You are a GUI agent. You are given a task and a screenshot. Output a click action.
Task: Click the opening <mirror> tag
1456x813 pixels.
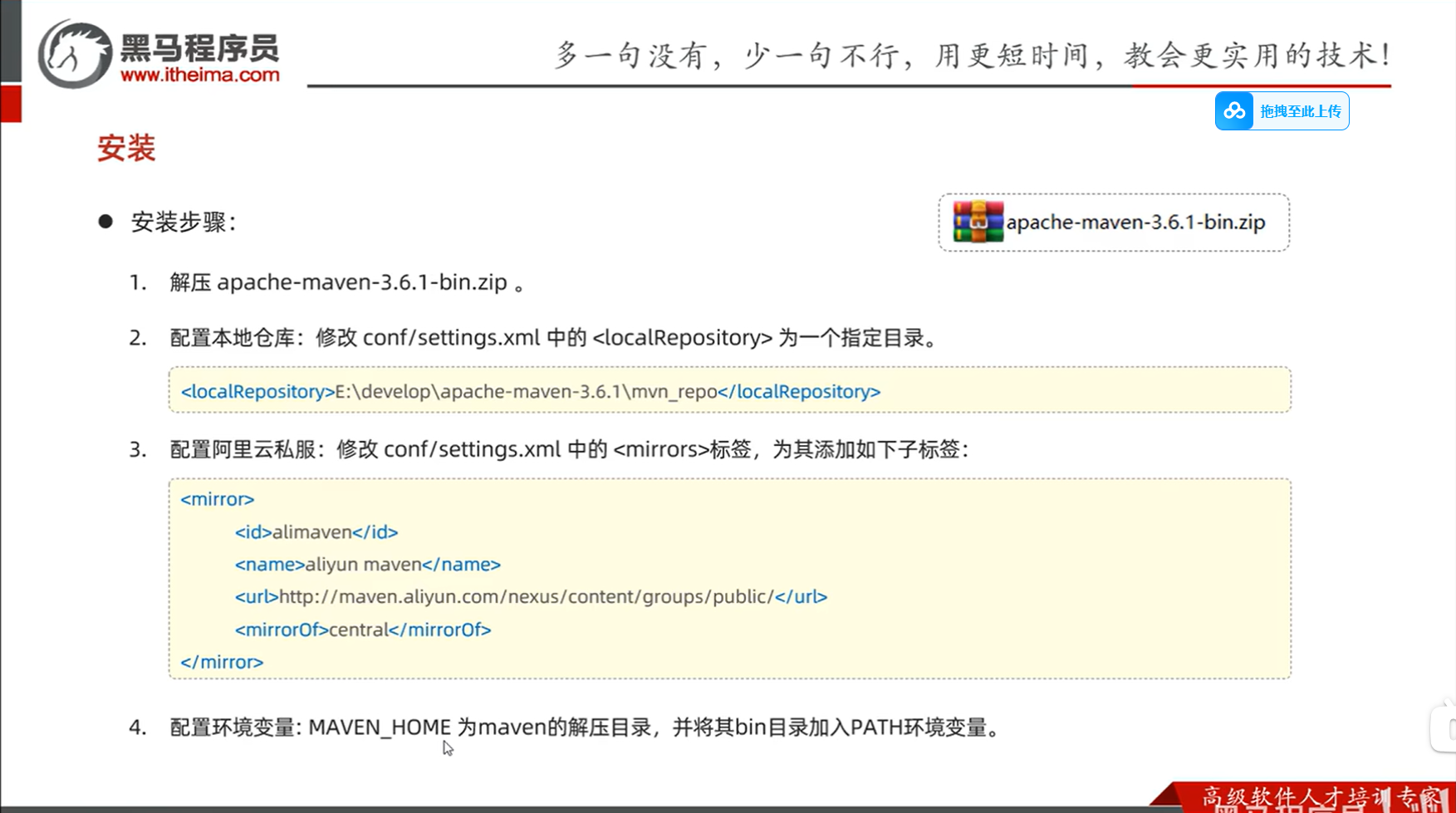point(218,499)
